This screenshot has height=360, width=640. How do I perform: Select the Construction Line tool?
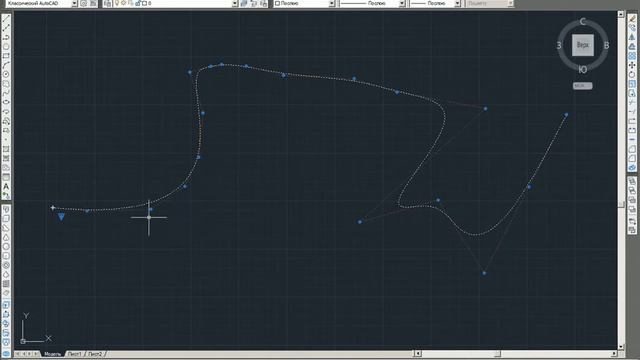6,28
